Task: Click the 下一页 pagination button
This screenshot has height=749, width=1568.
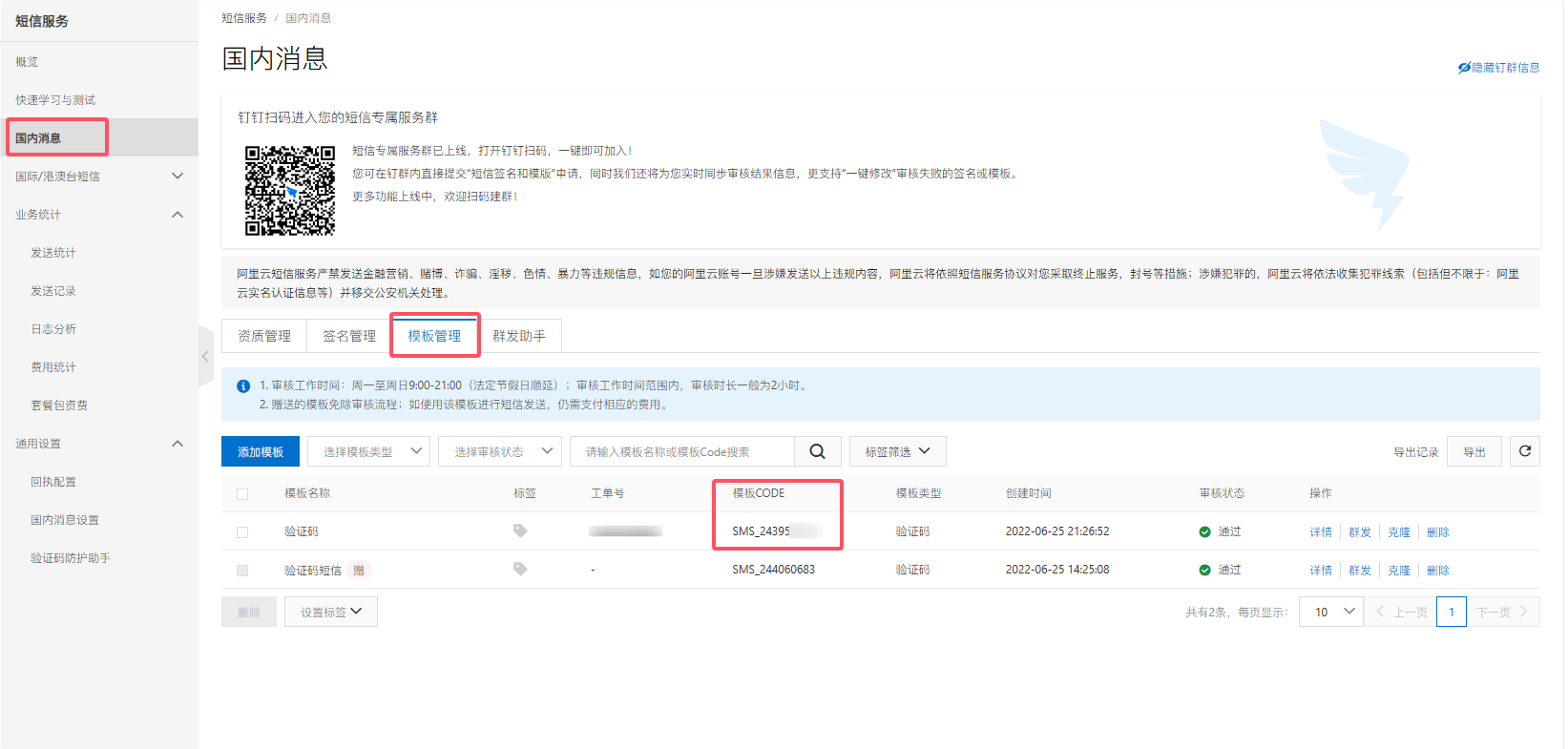Action: click(x=1503, y=612)
